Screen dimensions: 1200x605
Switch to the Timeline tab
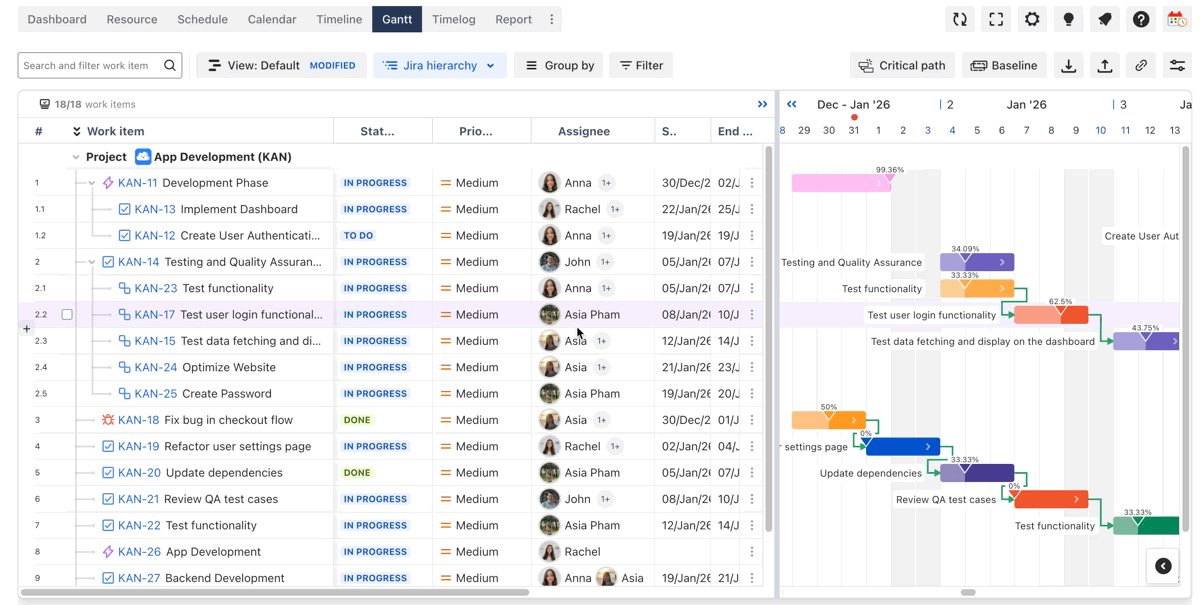click(339, 19)
